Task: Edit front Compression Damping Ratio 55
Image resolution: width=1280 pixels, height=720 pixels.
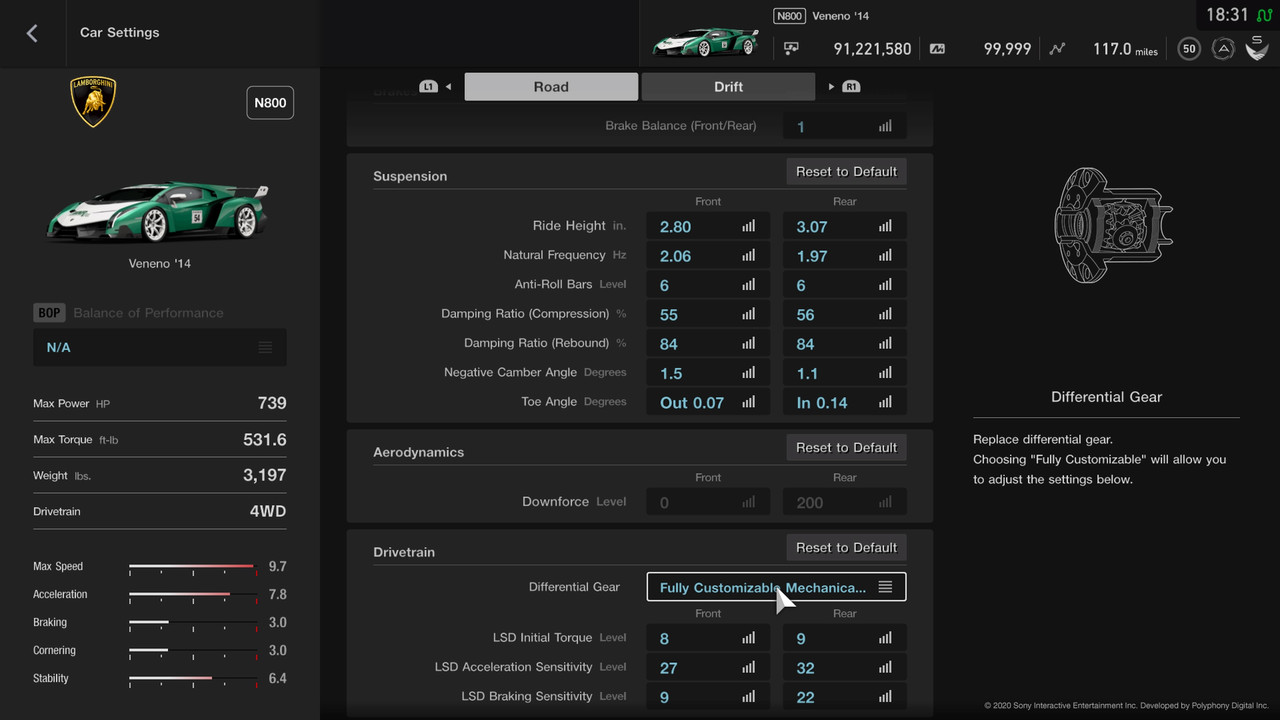Action: (x=708, y=314)
